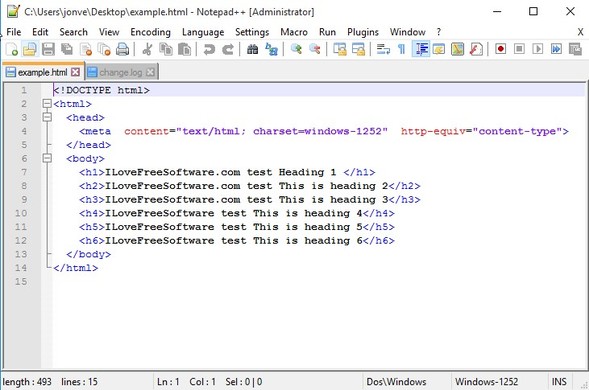The height and width of the screenshot is (390, 589).
Task: Open a file using folder icon
Action: coord(29,49)
